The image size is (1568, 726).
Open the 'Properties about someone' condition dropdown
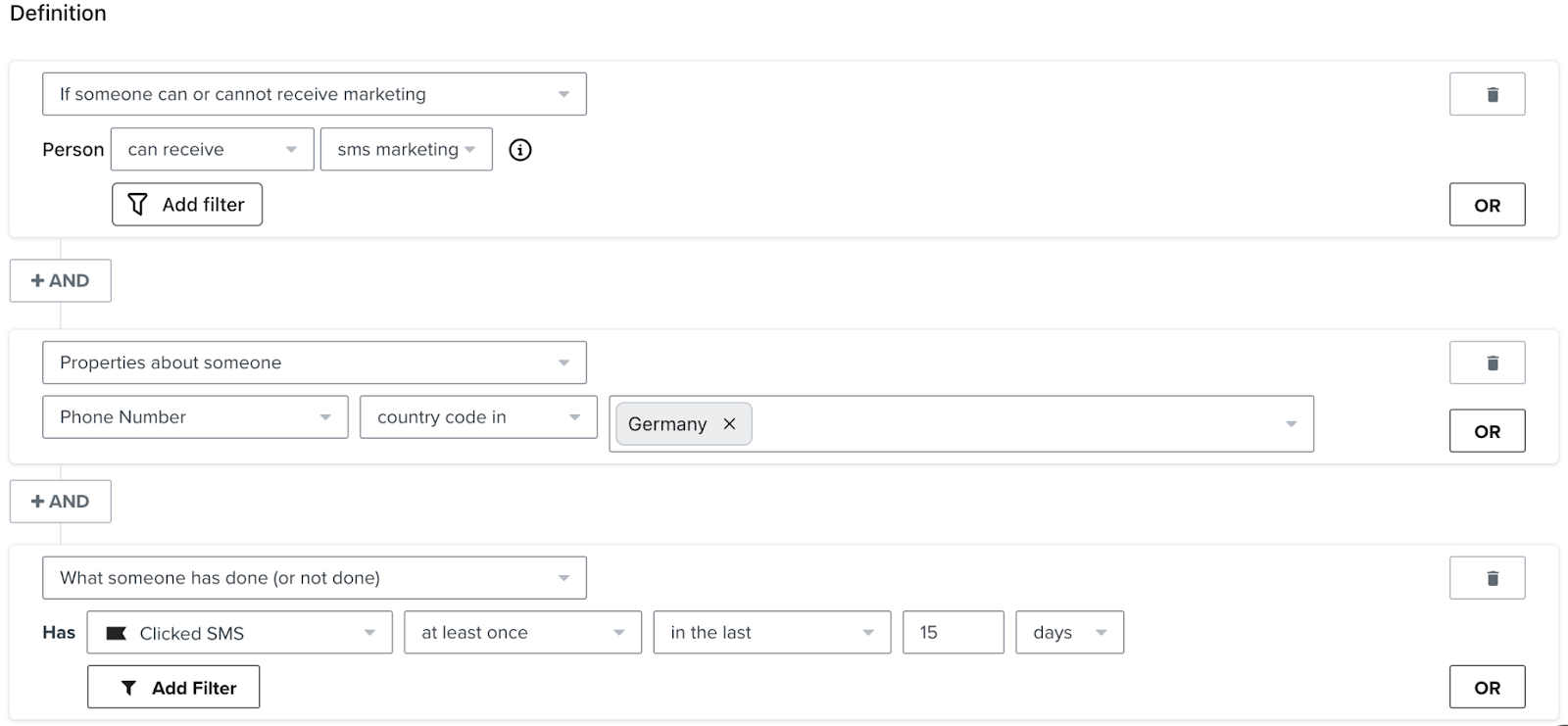click(x=314, y=363)
